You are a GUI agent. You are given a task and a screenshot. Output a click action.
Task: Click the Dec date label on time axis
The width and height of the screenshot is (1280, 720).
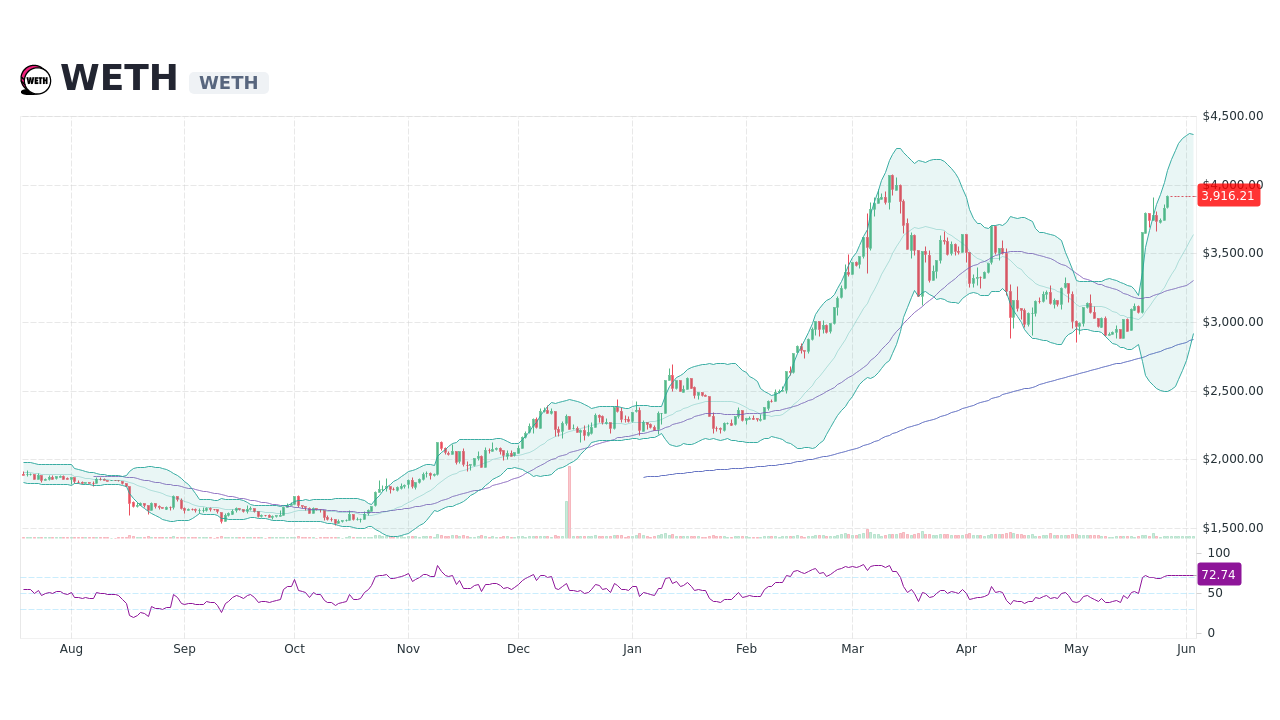(x=518, y=649)
